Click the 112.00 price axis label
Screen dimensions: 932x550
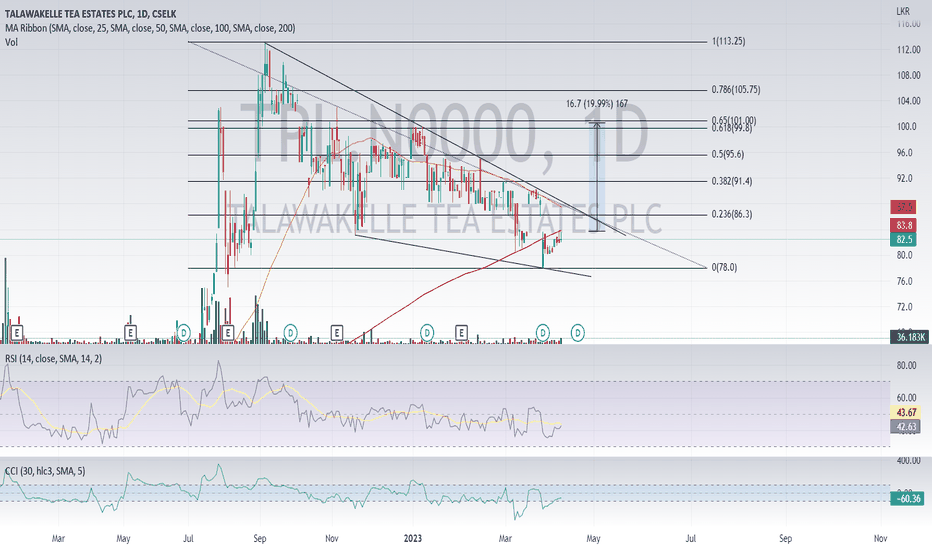coord(908,50)
